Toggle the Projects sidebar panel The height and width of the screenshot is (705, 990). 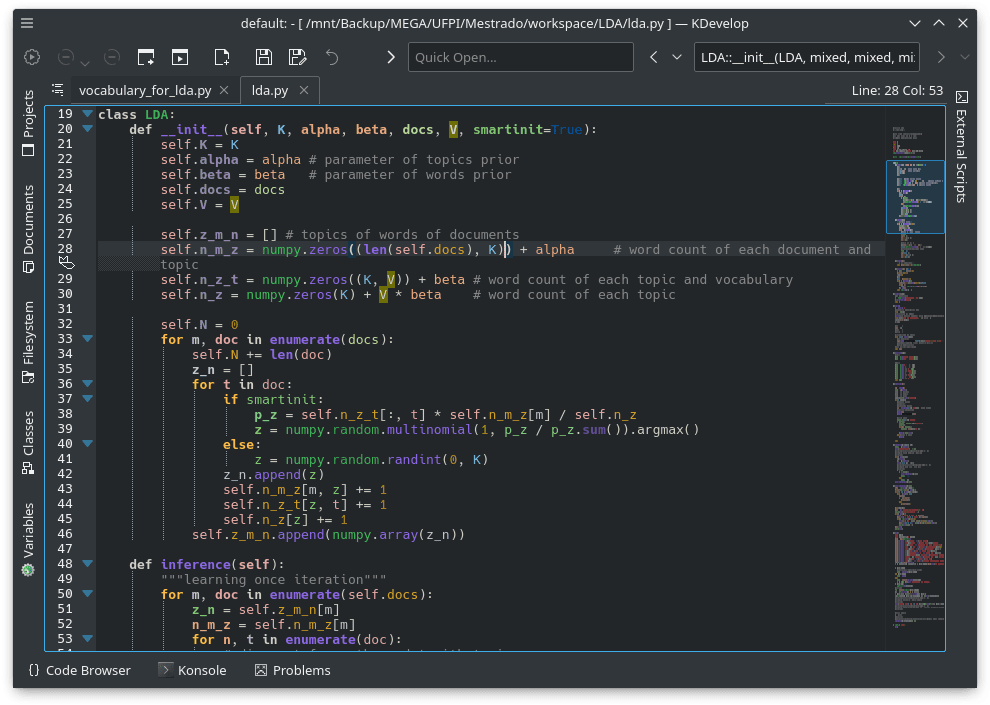pyautogui.click(x=27, y=120)
